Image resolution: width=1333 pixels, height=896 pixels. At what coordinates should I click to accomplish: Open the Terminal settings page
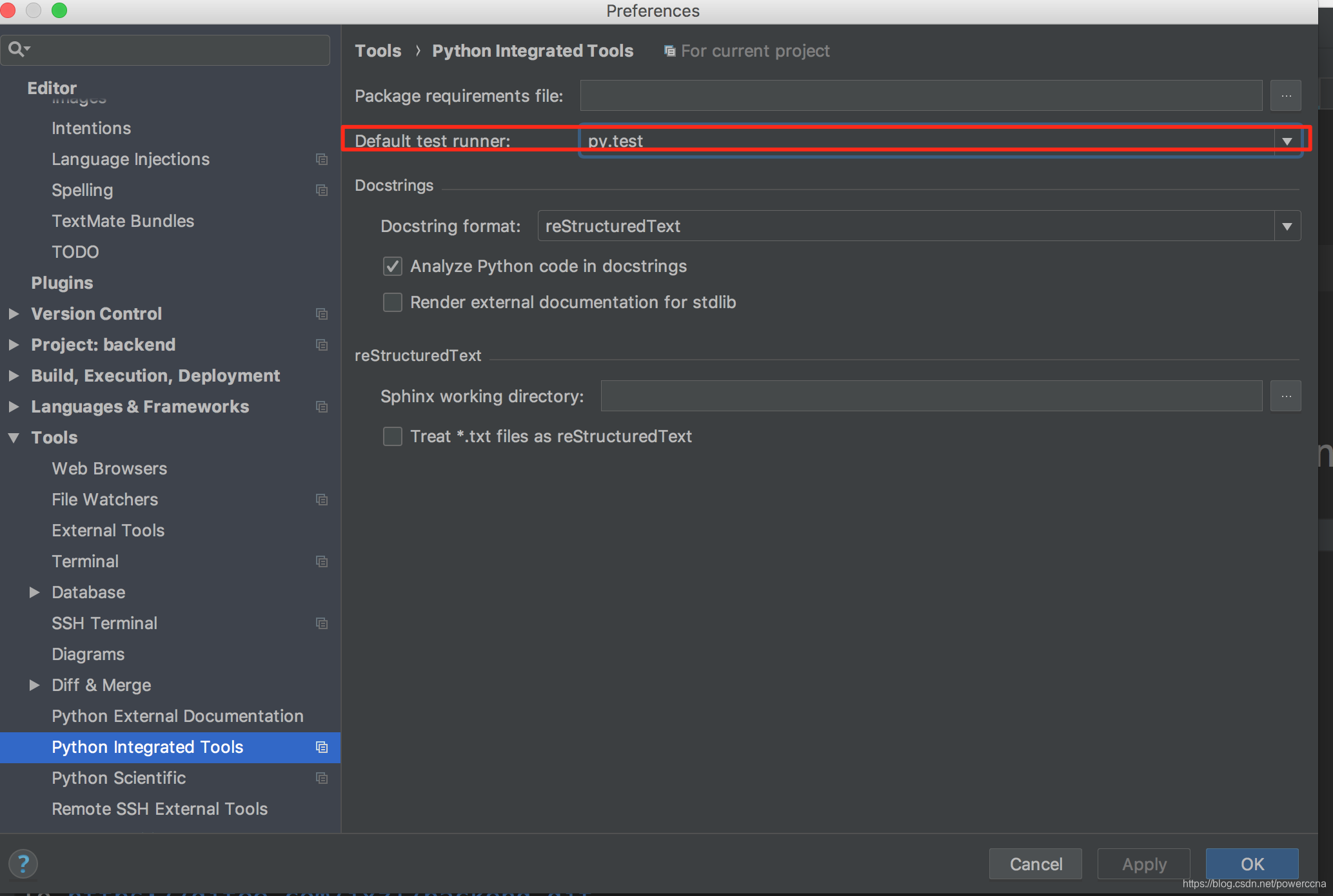[x=85, y=561]
